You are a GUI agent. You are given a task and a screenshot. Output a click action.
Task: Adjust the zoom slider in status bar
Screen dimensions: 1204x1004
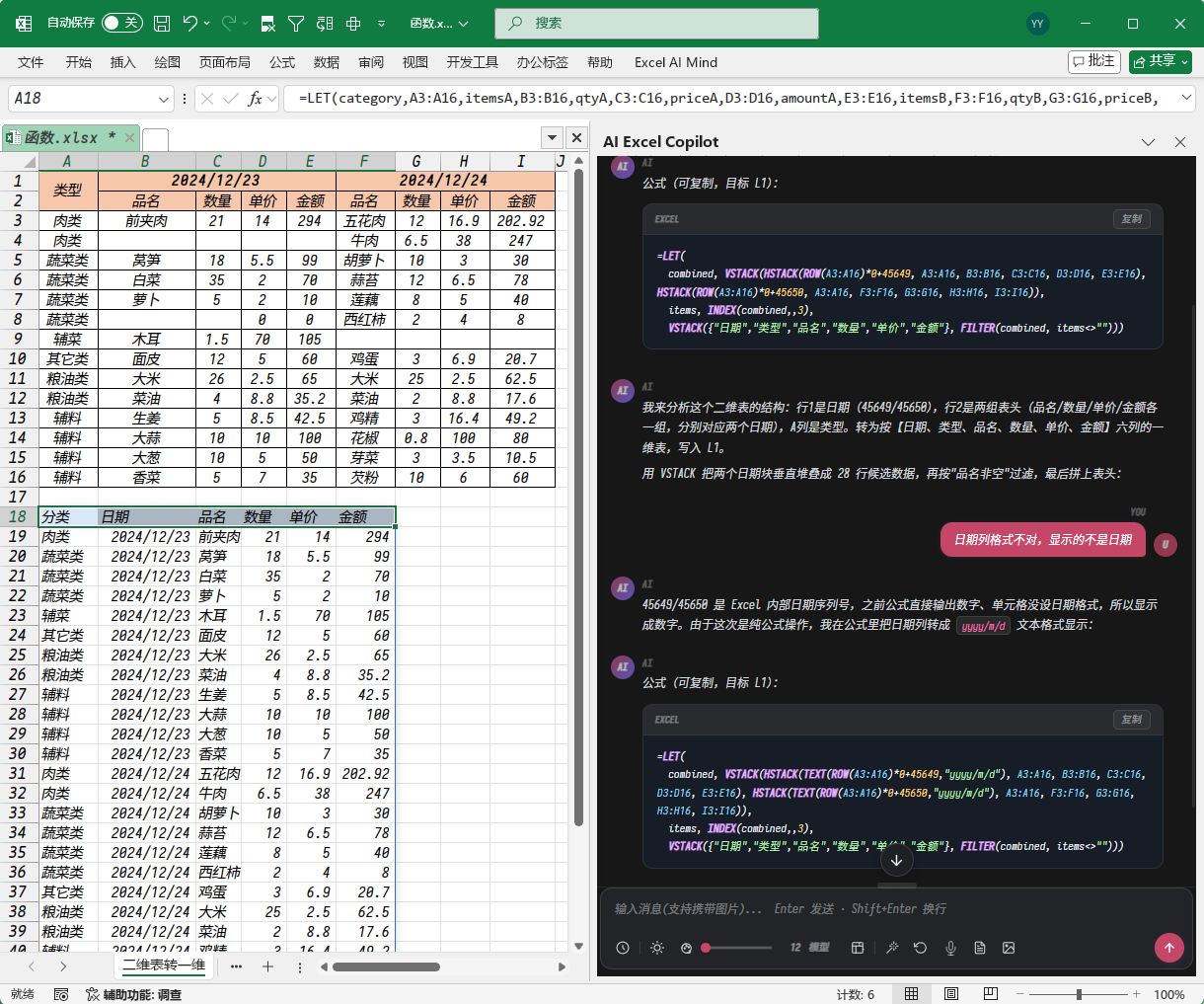pos(1079,994)
